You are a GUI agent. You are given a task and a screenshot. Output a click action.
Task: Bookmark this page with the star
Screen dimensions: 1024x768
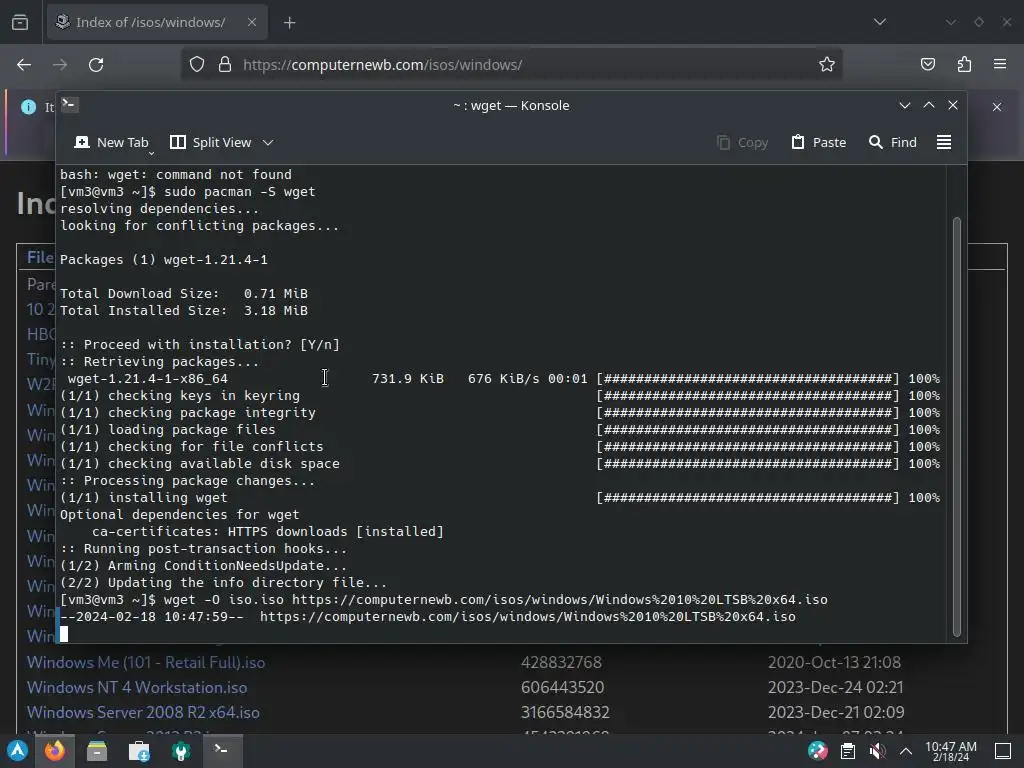(827, 65)
